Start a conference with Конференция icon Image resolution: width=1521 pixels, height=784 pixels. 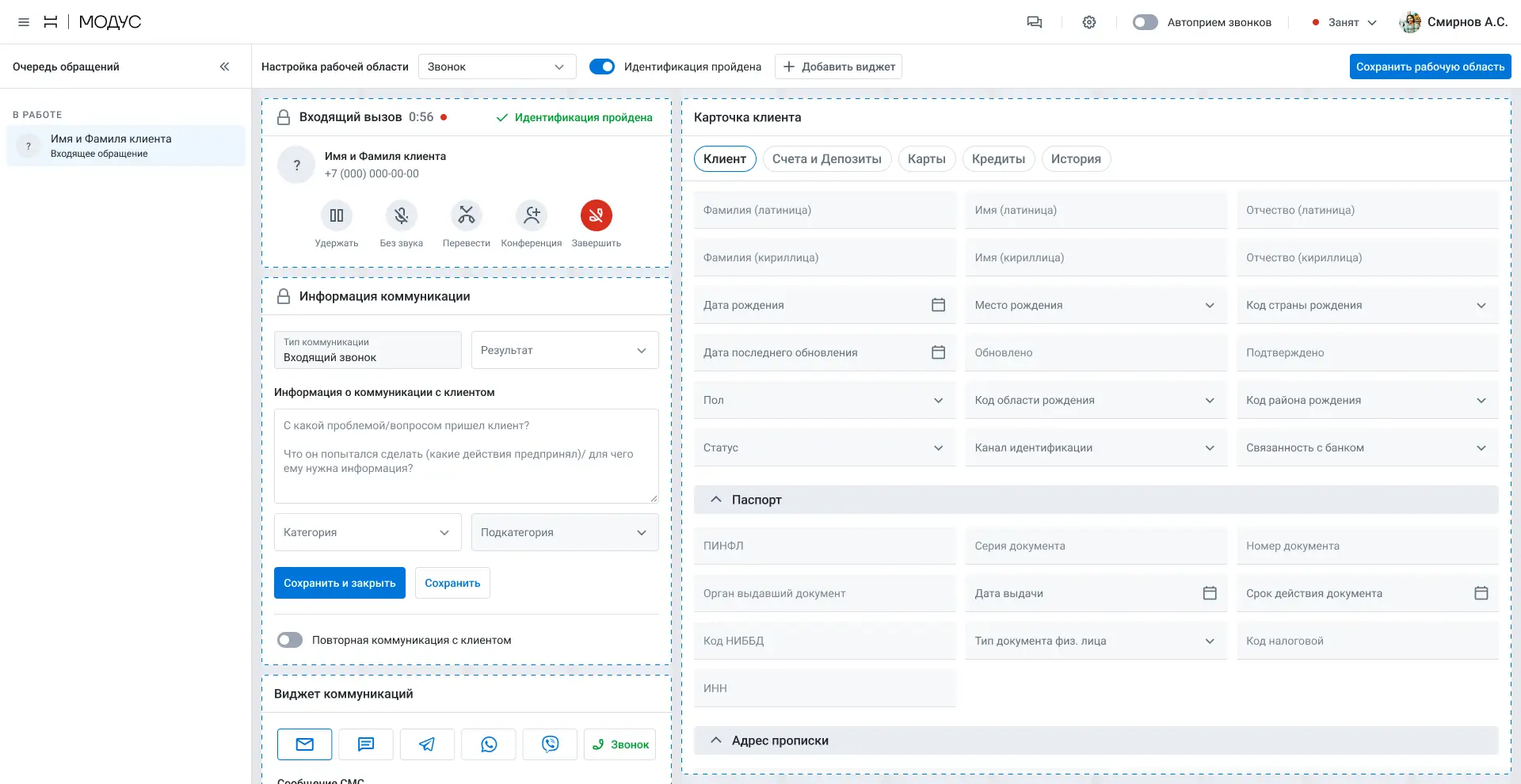coord(532,215)
